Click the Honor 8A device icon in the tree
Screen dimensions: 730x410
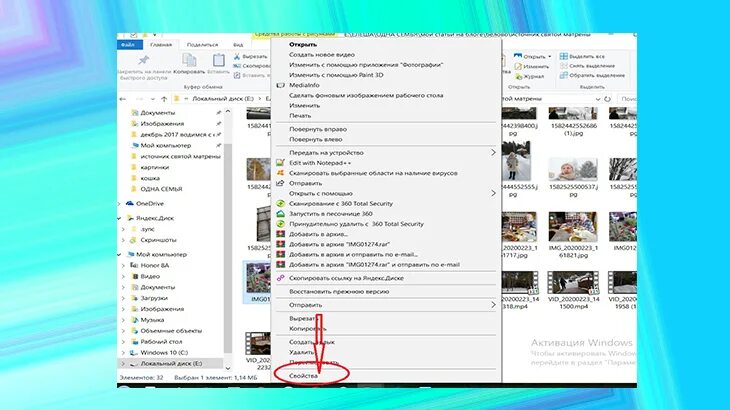pos(134,265)
